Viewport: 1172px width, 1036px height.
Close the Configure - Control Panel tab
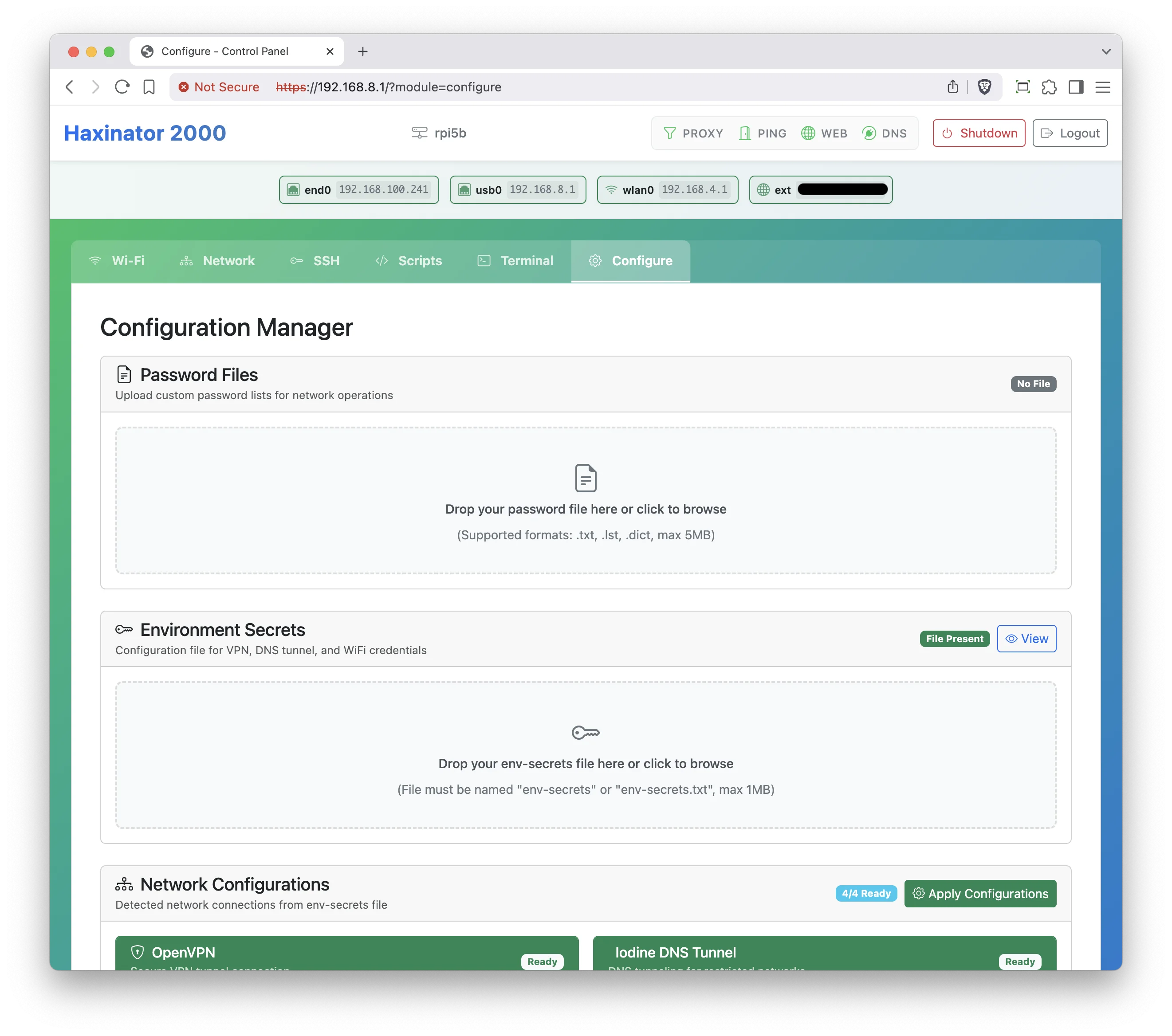click(x=330, y=51)
